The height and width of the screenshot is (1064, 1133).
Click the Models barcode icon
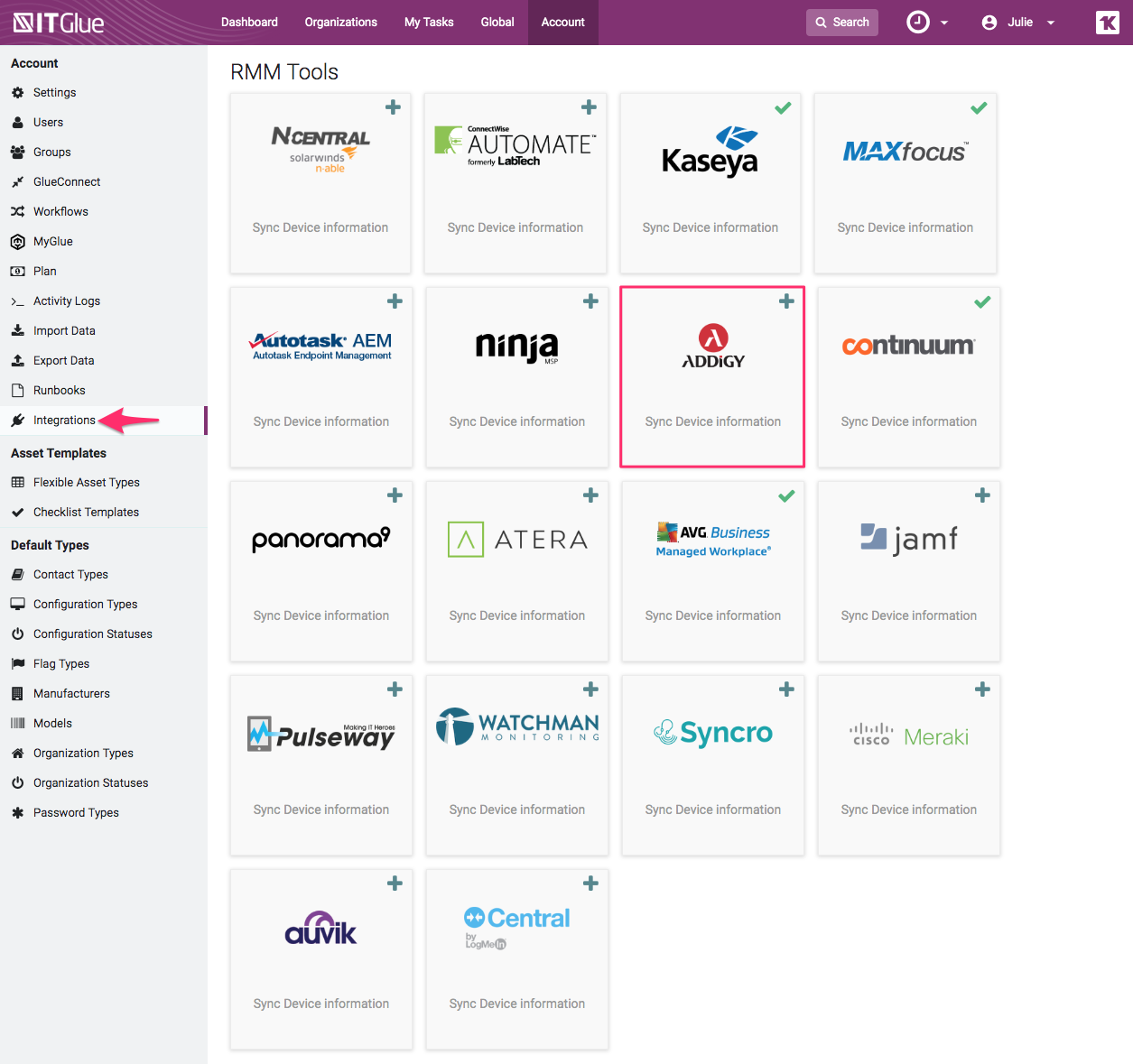[17, 724]
